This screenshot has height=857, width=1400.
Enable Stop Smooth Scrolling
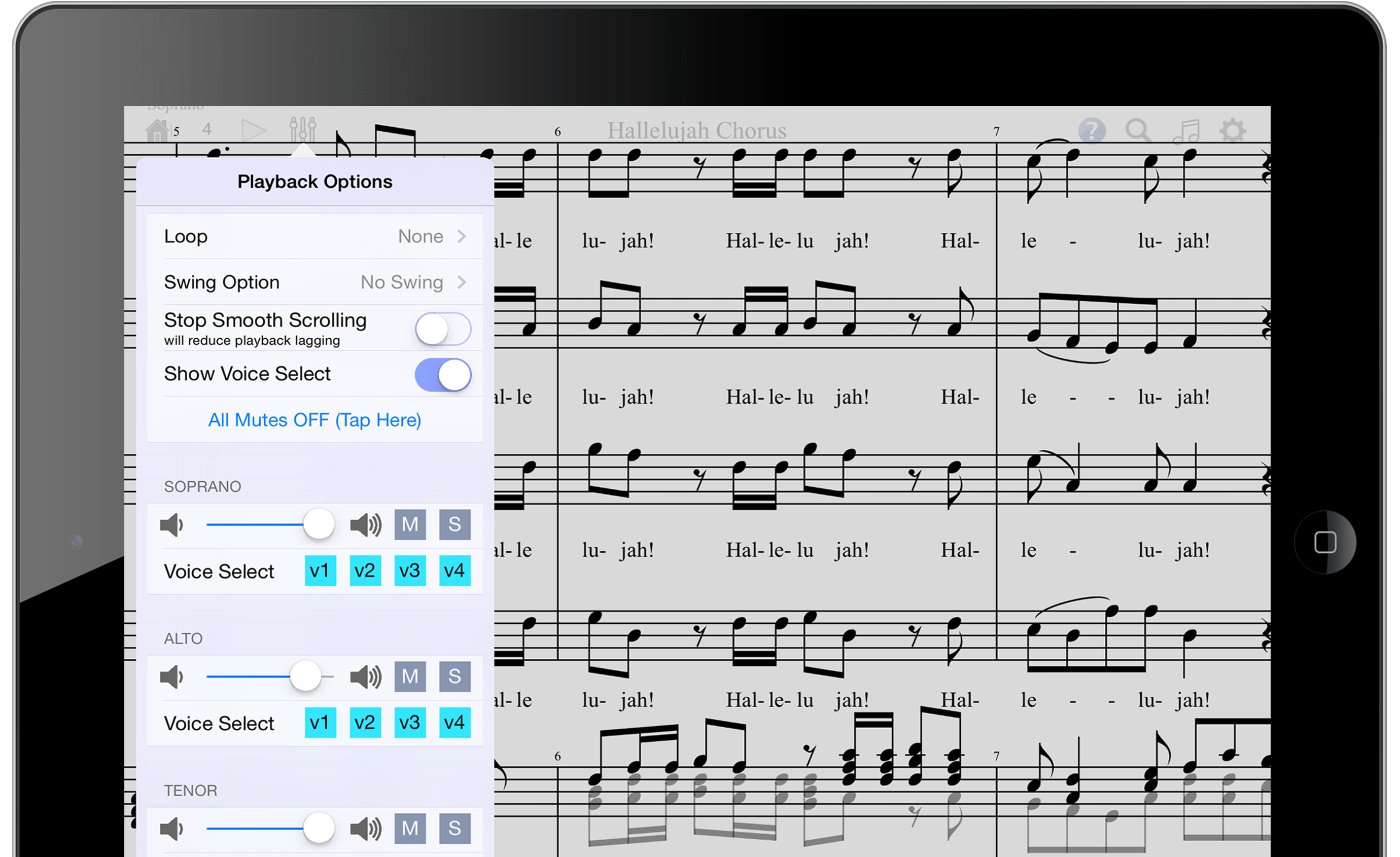(x=443, y=328)
